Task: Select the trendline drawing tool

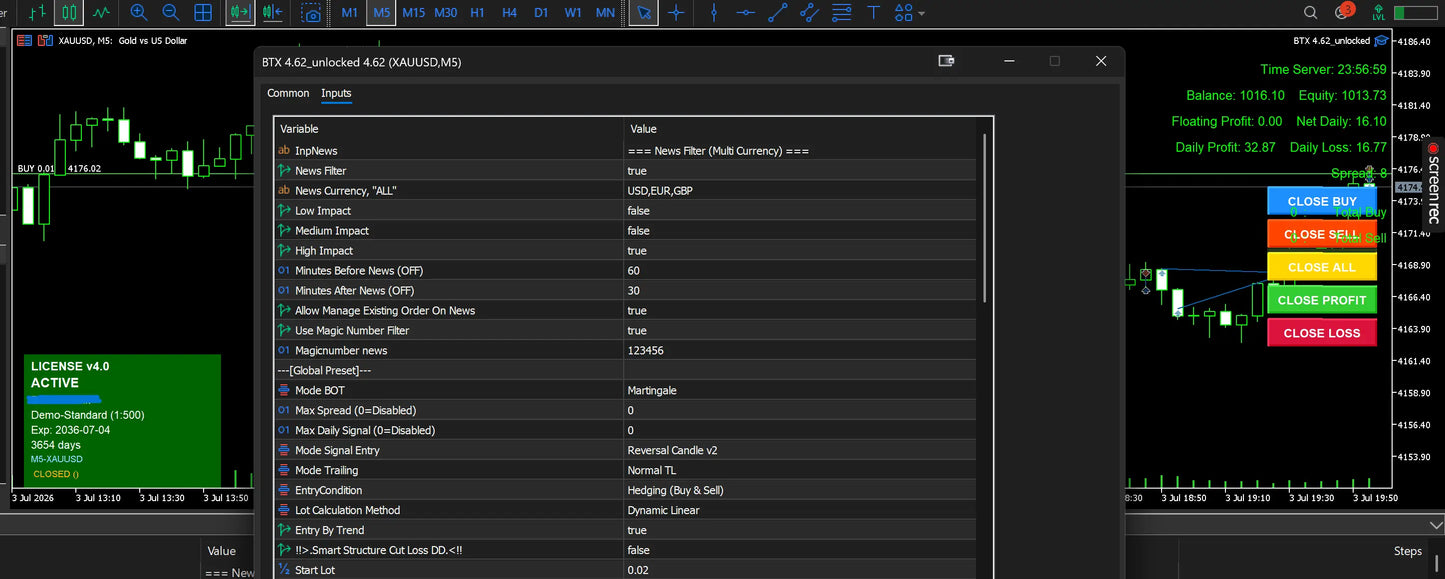Action: pyautogui.click(x=778, y=13)
